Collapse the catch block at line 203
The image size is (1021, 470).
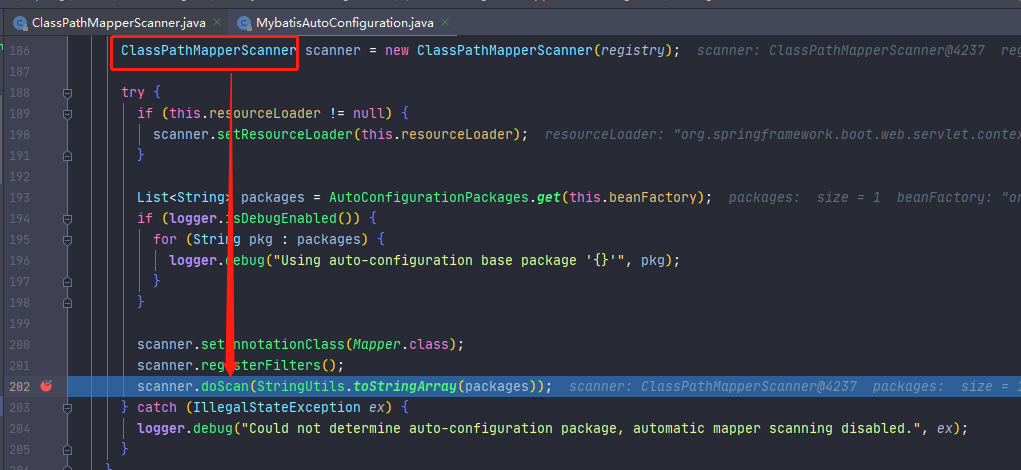coord(67,408)
